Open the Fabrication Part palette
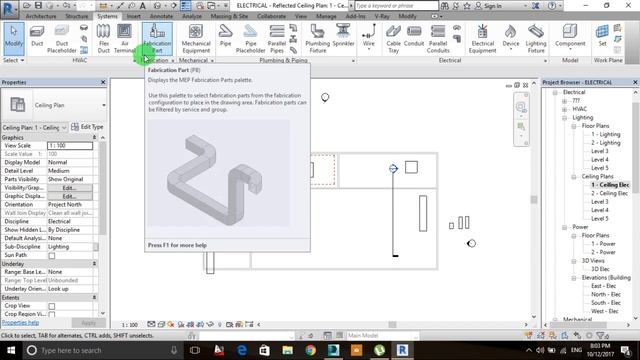This screenshot has width=640, height=360. coord(158,39)
